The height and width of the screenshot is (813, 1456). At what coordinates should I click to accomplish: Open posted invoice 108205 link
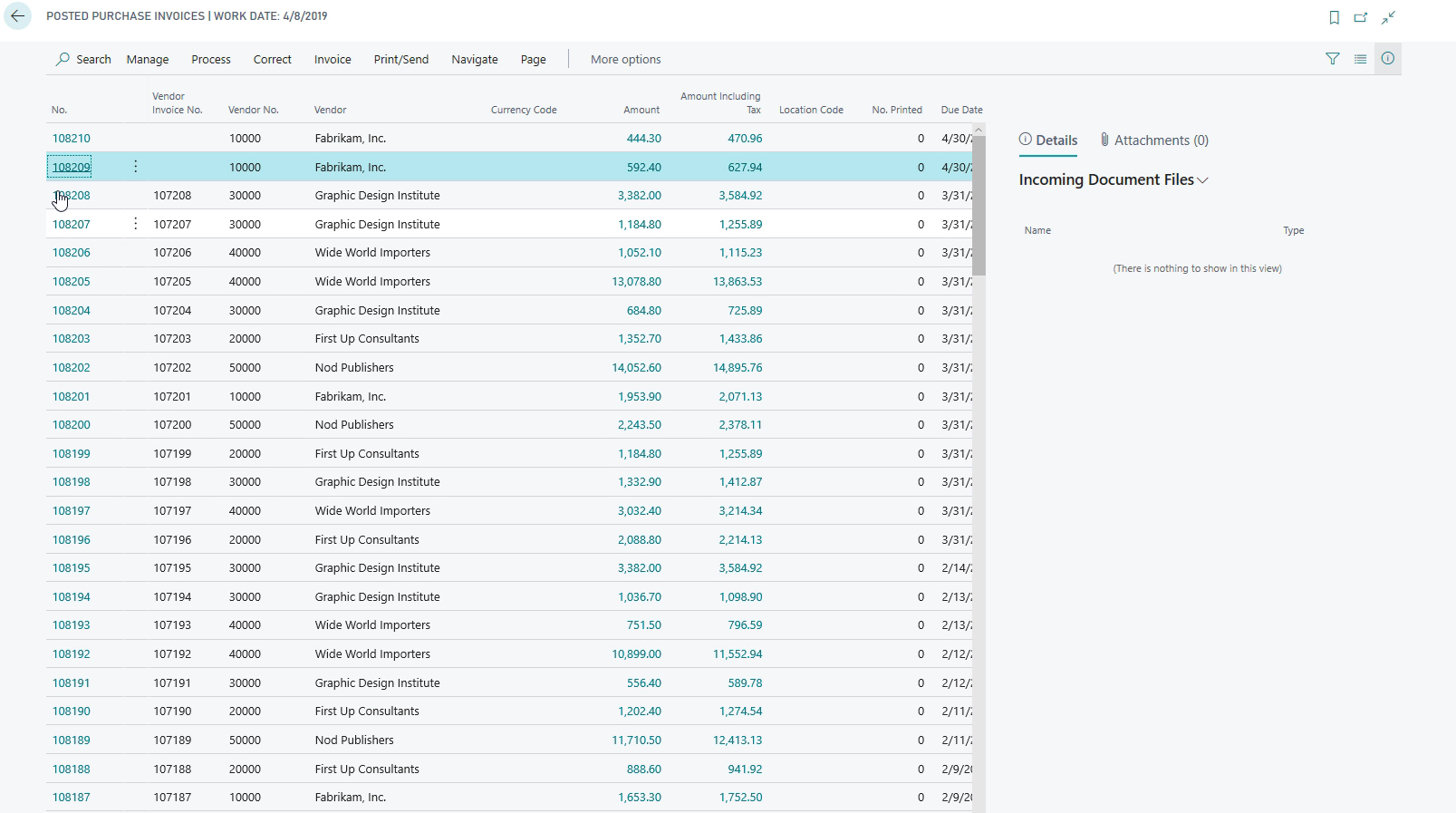[x=72, y=282]
